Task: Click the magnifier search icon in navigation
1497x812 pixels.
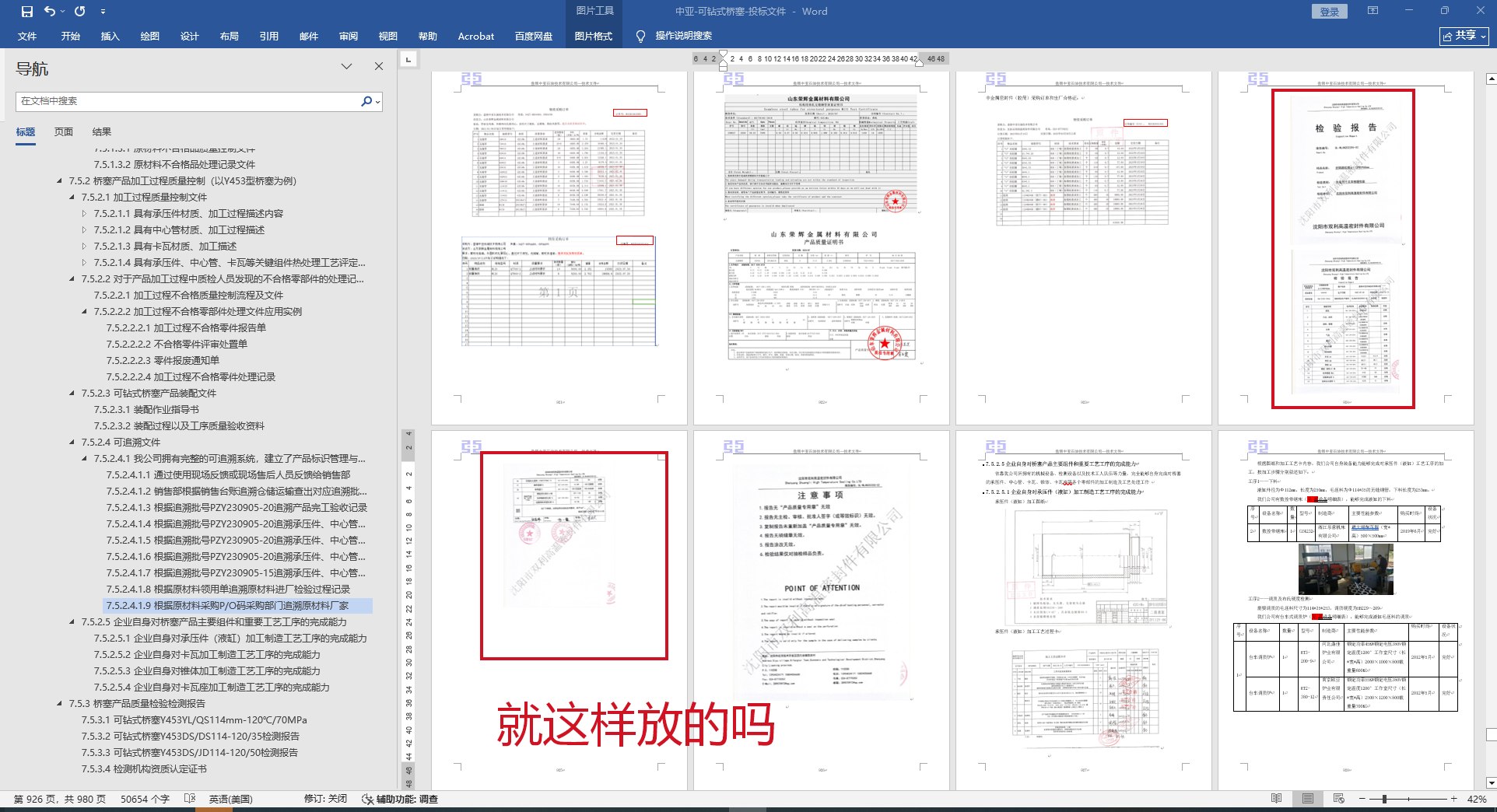Action: tap(366, 101)
